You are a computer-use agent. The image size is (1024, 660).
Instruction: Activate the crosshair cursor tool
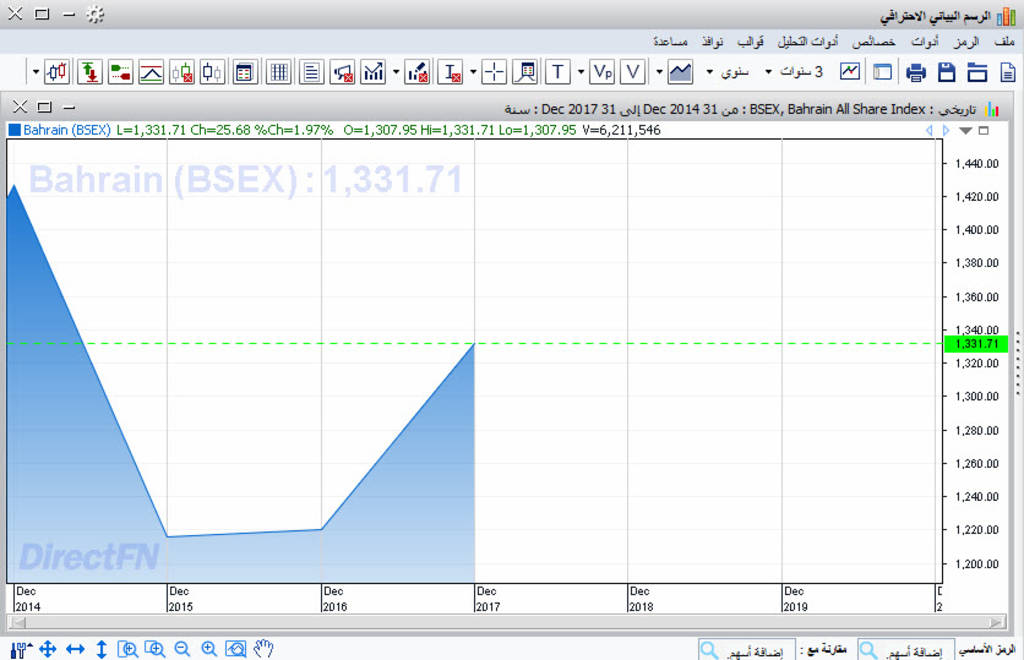pos(494,72)
